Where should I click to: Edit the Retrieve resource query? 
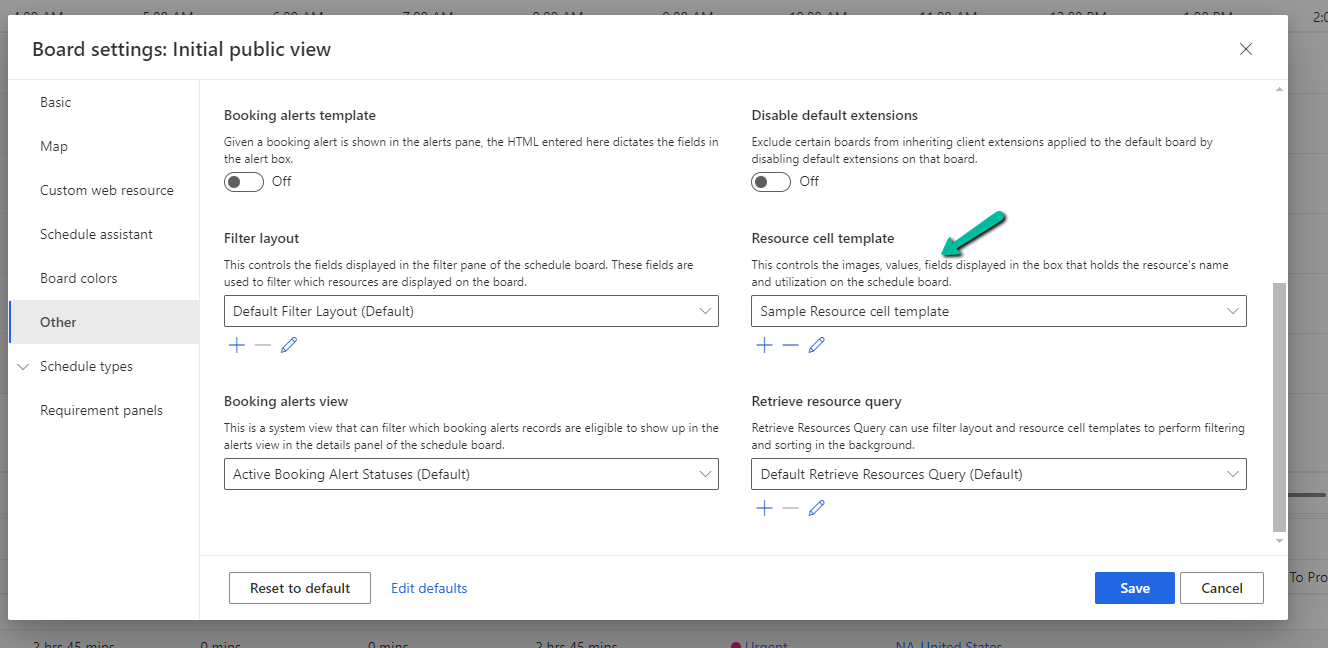tap(816, 508)
